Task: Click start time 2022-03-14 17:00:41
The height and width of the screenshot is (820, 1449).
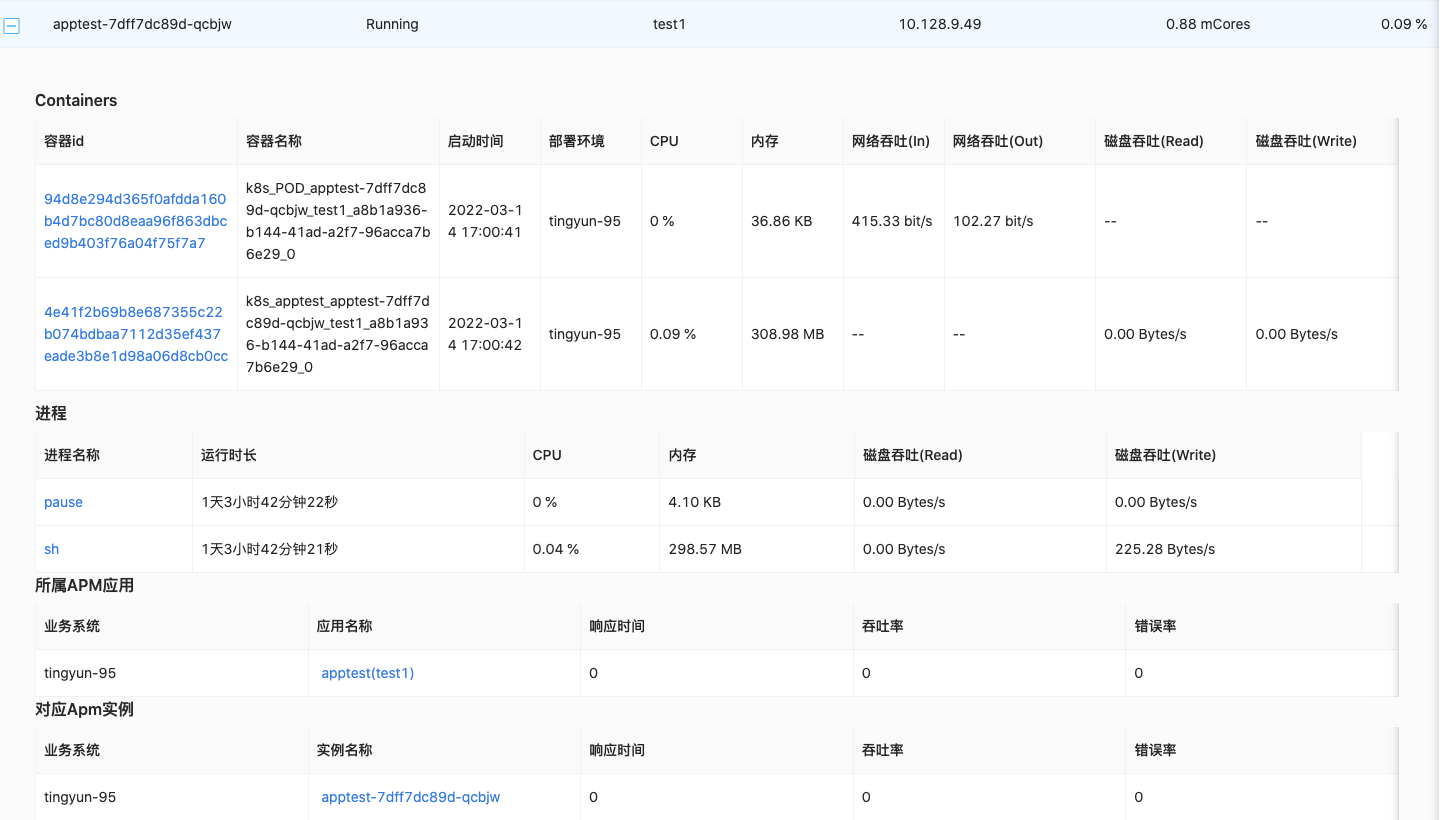Action: point(485,221)
